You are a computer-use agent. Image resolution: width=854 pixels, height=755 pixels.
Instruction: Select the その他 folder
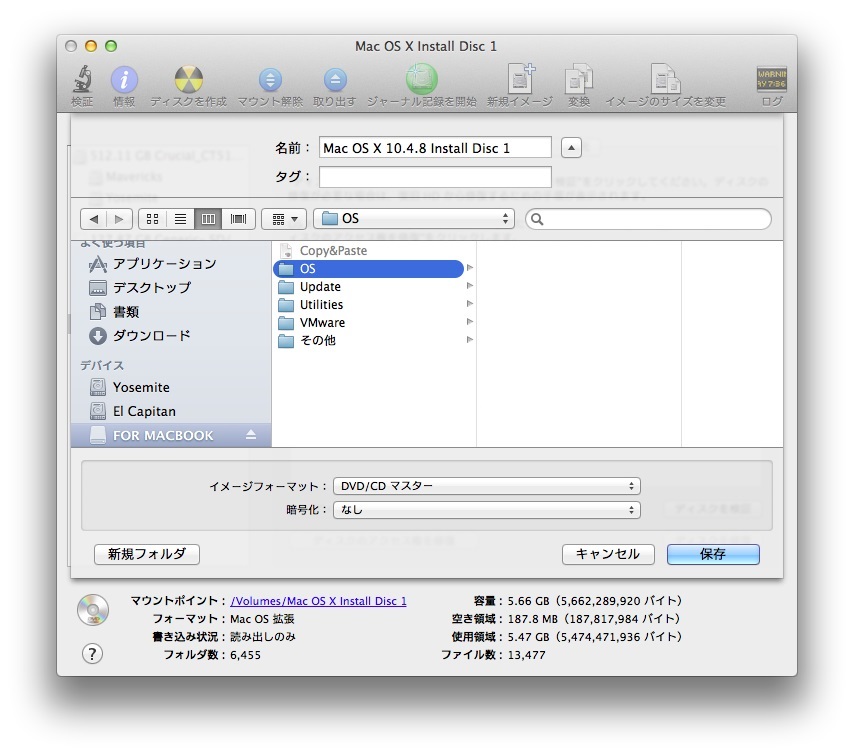(x=374, y=340)
